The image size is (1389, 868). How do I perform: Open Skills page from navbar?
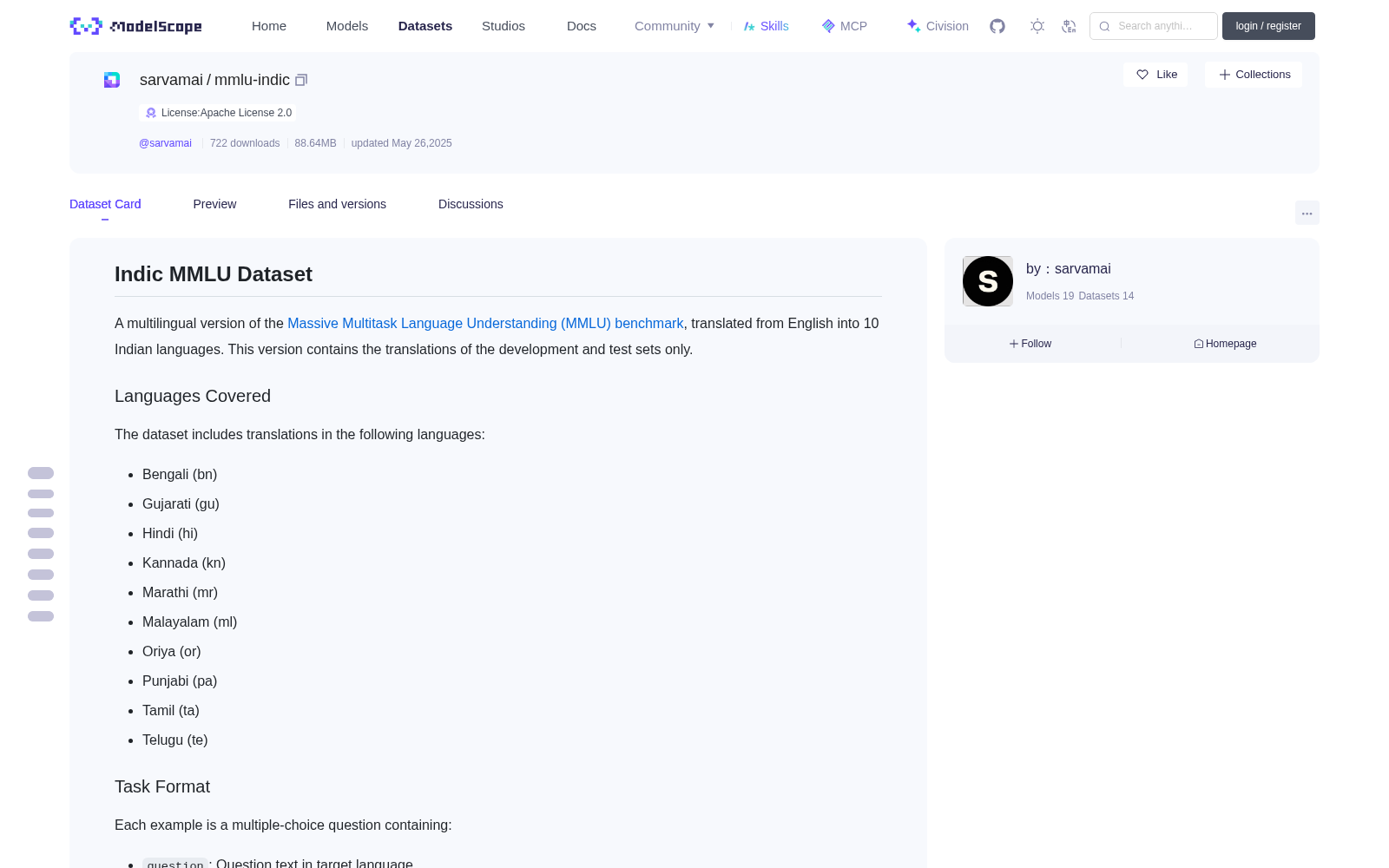[x=766, y=26]
